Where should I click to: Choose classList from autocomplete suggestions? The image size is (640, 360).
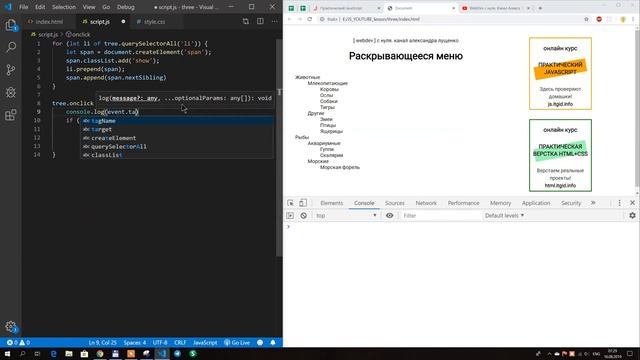point(177,155)
